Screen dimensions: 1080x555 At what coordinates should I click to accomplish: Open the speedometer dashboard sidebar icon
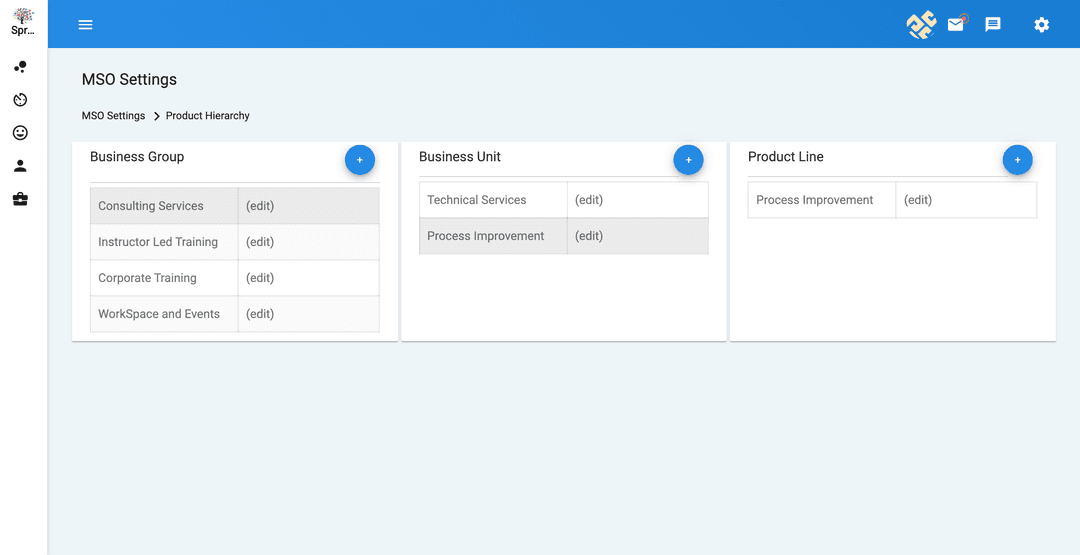point(21,100)
